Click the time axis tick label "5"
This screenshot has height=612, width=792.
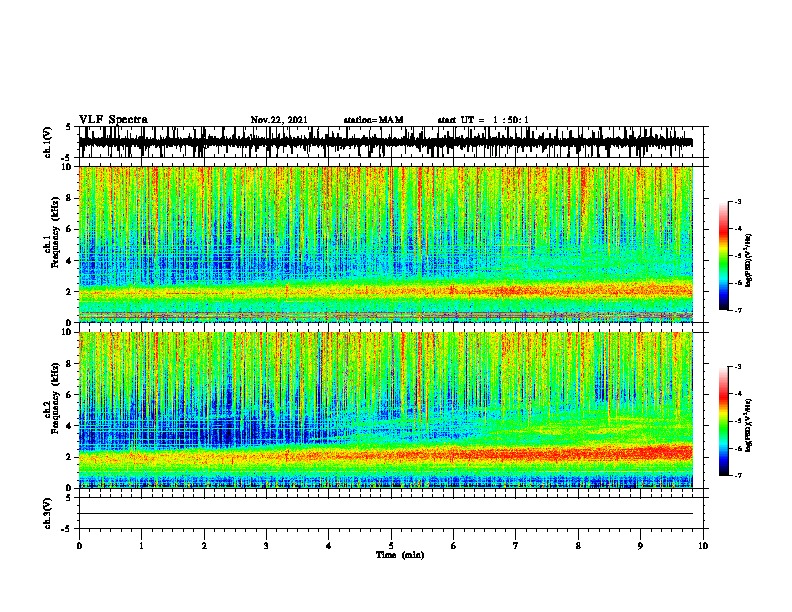click(x=391, y=546)
